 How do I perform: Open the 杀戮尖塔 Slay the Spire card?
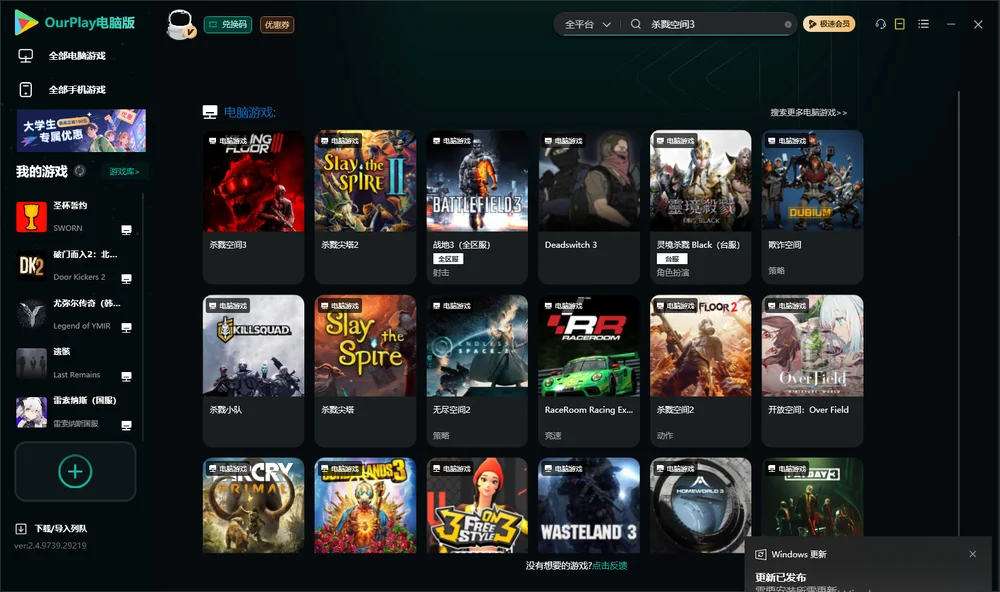point(365,371)
